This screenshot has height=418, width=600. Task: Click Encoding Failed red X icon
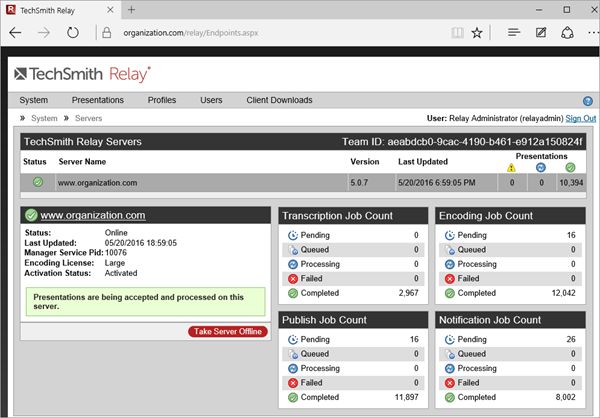click(450, 279)
